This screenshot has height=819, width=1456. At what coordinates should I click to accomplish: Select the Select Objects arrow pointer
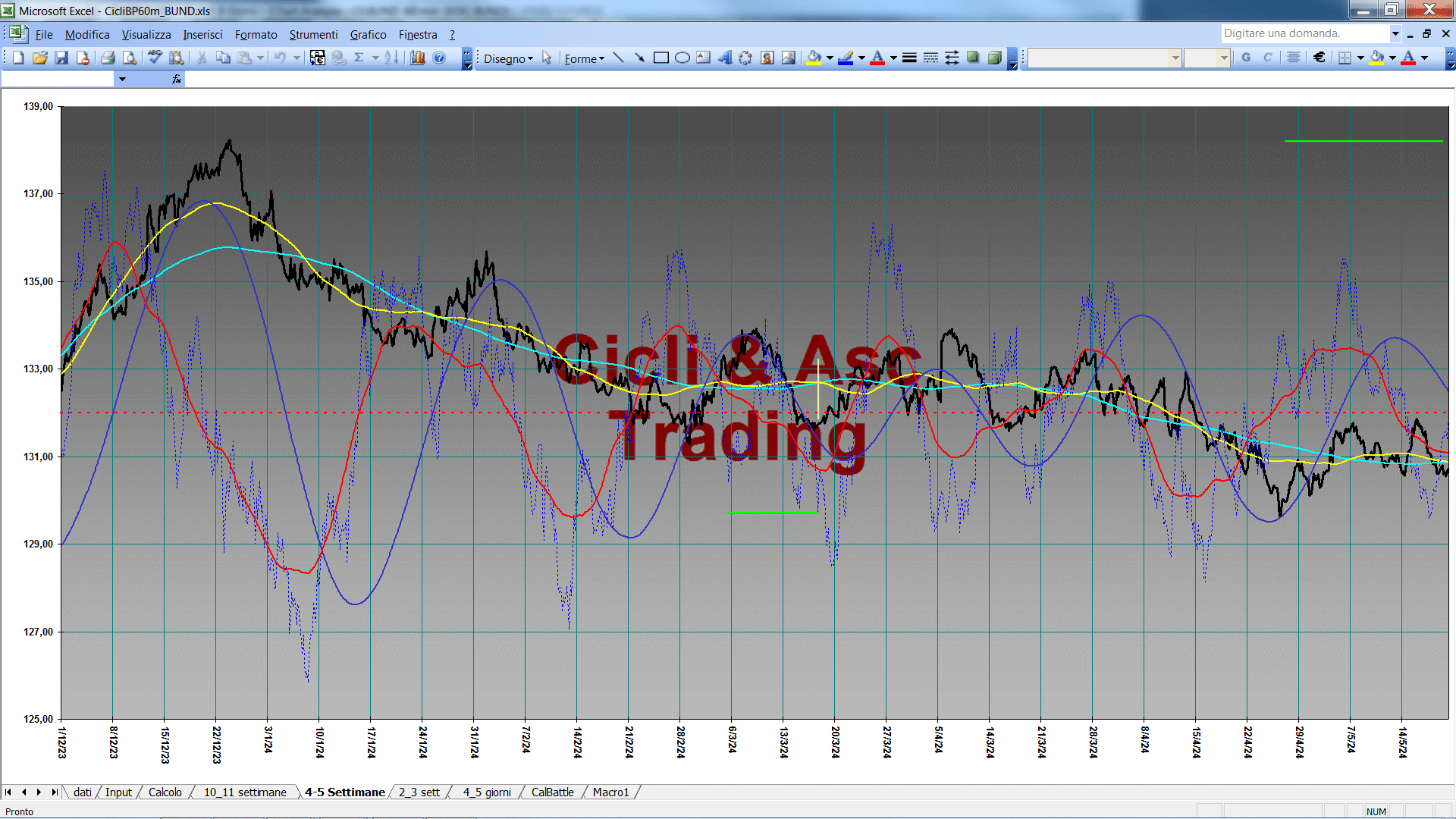[547, 58]
